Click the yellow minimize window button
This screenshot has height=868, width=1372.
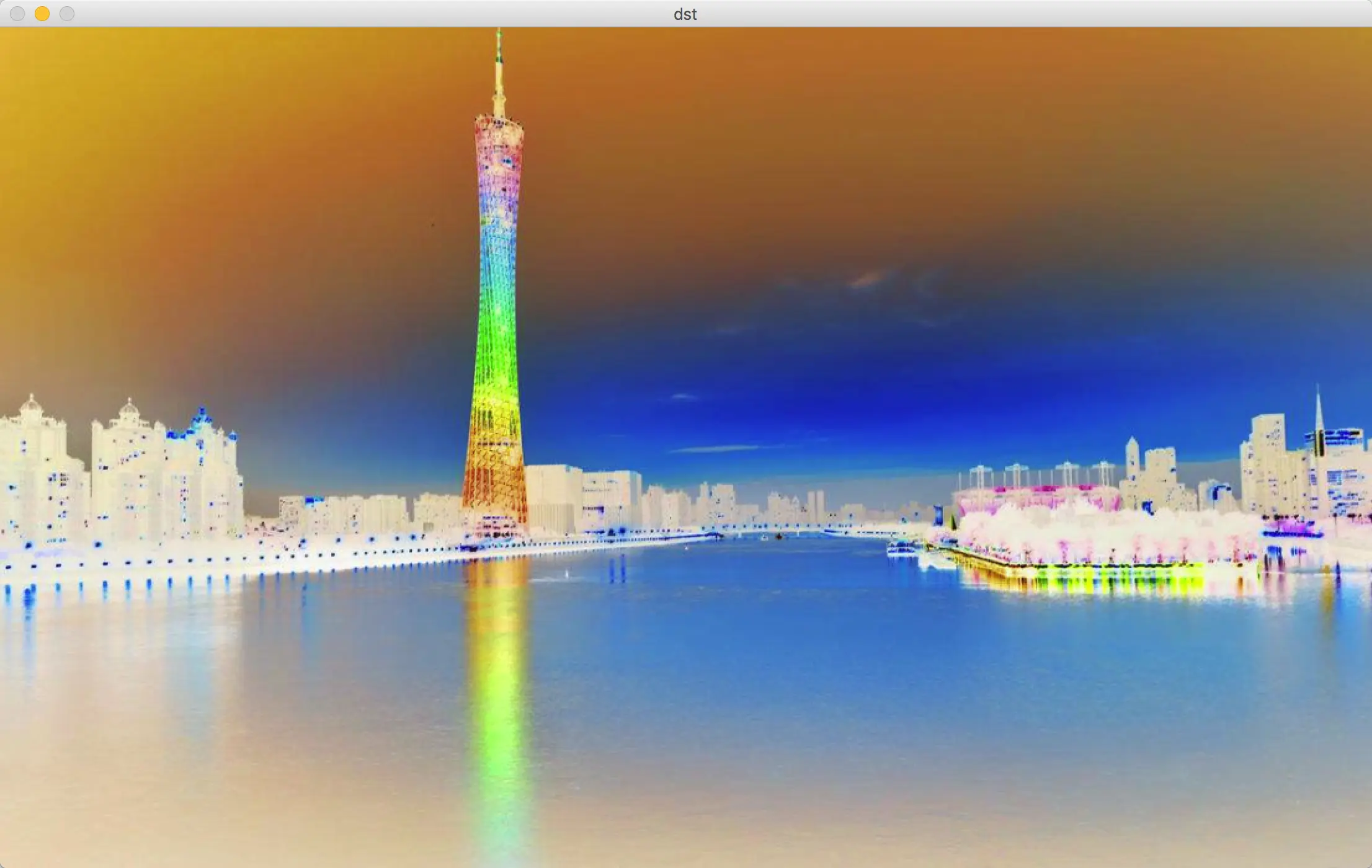pyautogui.click(x=42, y=14)
